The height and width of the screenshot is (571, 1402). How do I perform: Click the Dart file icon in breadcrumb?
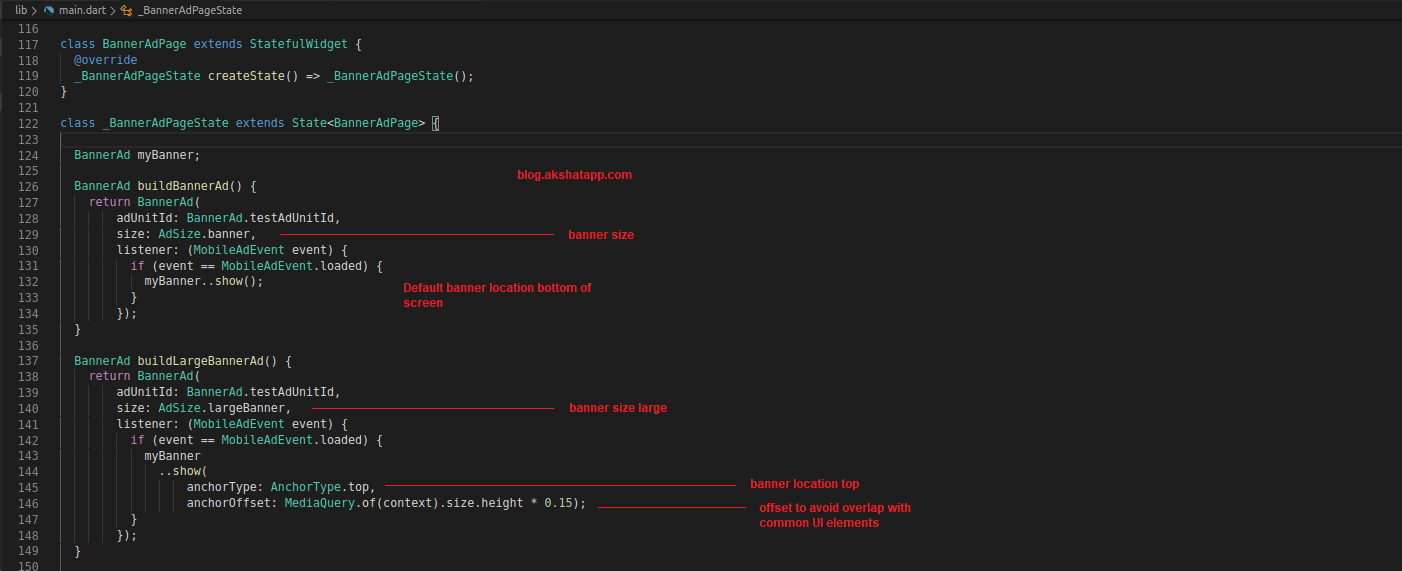(48, 9)
